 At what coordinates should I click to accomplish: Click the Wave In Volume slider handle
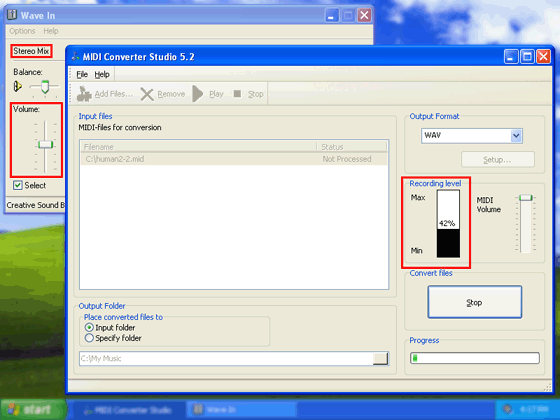tap(45, 144)
